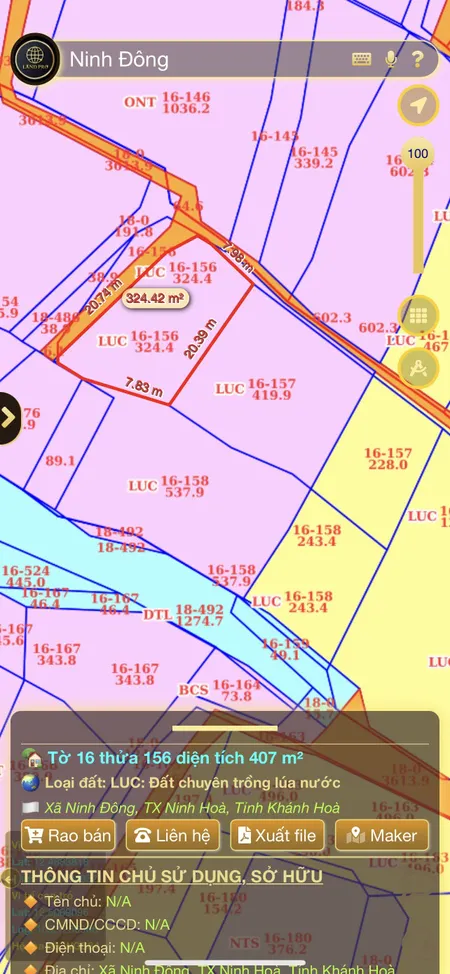Click the 7.98 m edge length label
Viewport: 450px width, 974px height.
point(238,257)
